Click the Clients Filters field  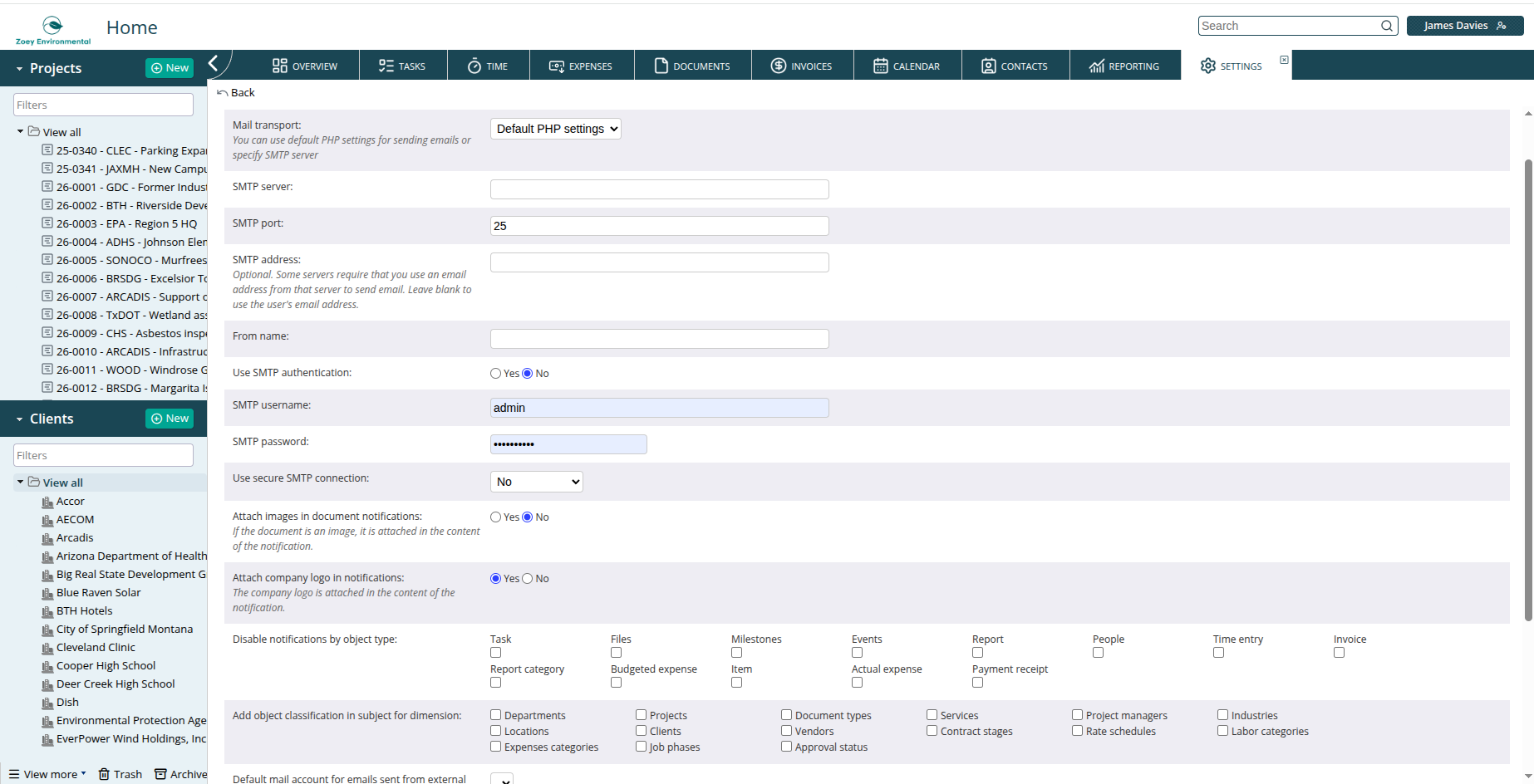coord(103,455)
